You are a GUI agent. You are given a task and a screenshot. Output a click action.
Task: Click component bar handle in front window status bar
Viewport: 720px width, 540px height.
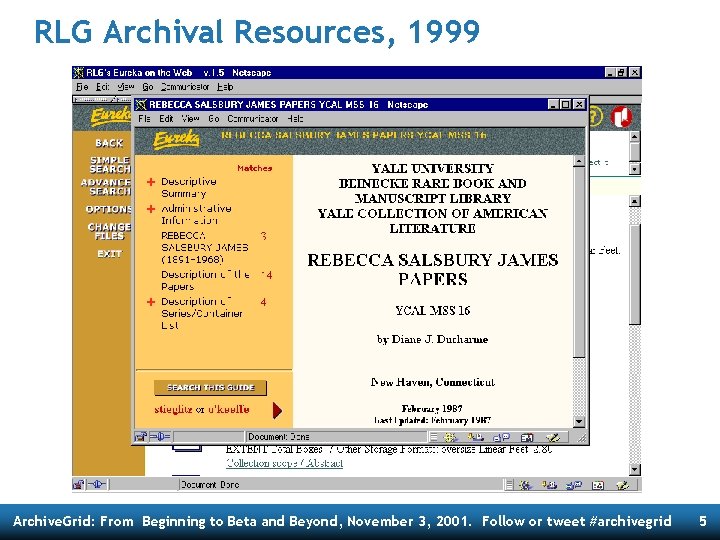(433, 437)
